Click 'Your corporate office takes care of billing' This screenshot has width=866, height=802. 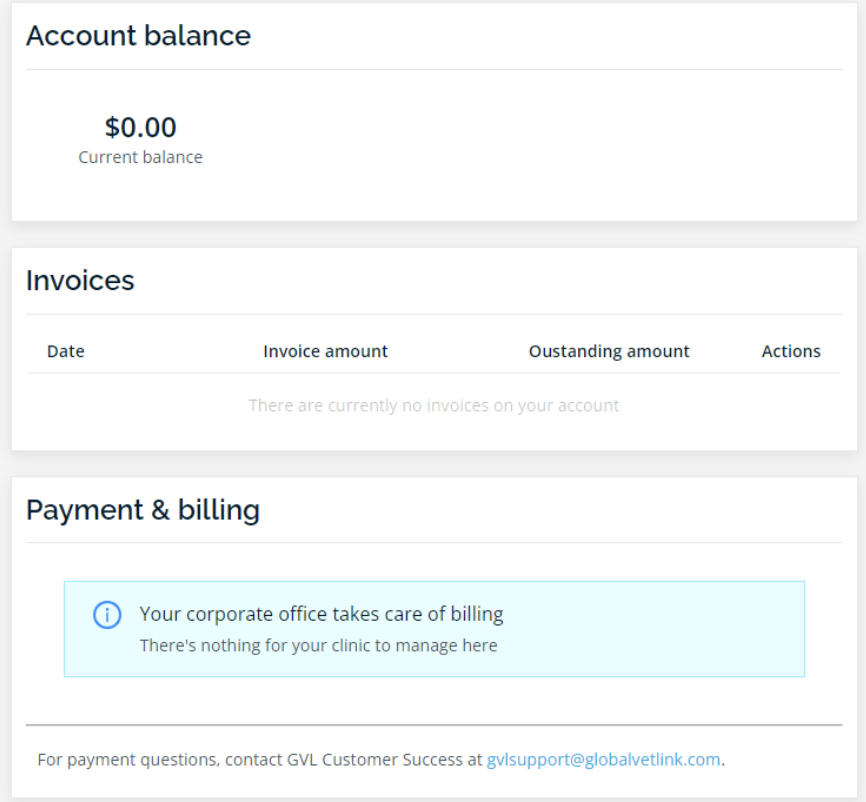tap(321, 614)
